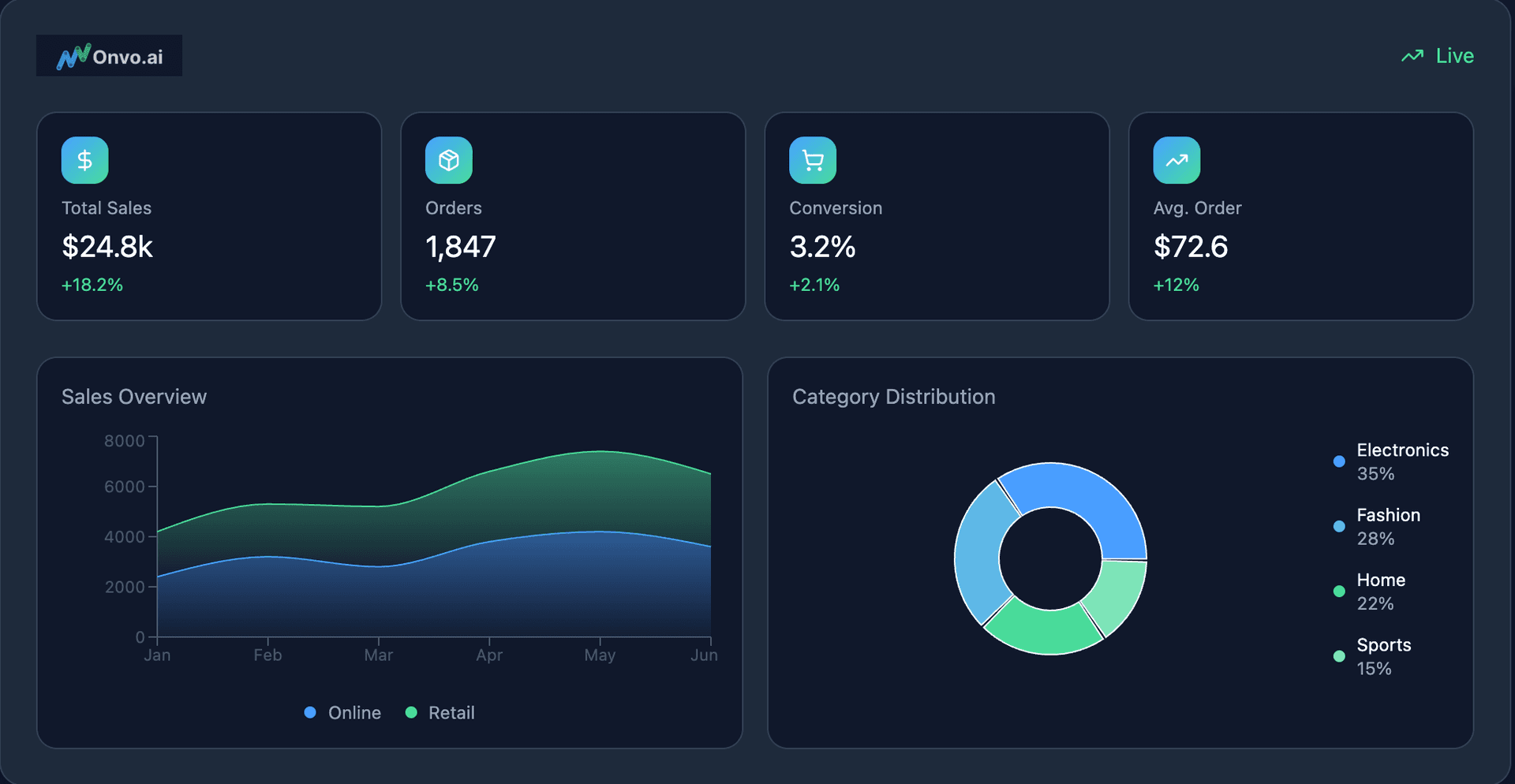Image resolution: width=1515 pixels, height=784 pixels.
Task: Click the Home category legend dot
Action: pos(1338,591)
